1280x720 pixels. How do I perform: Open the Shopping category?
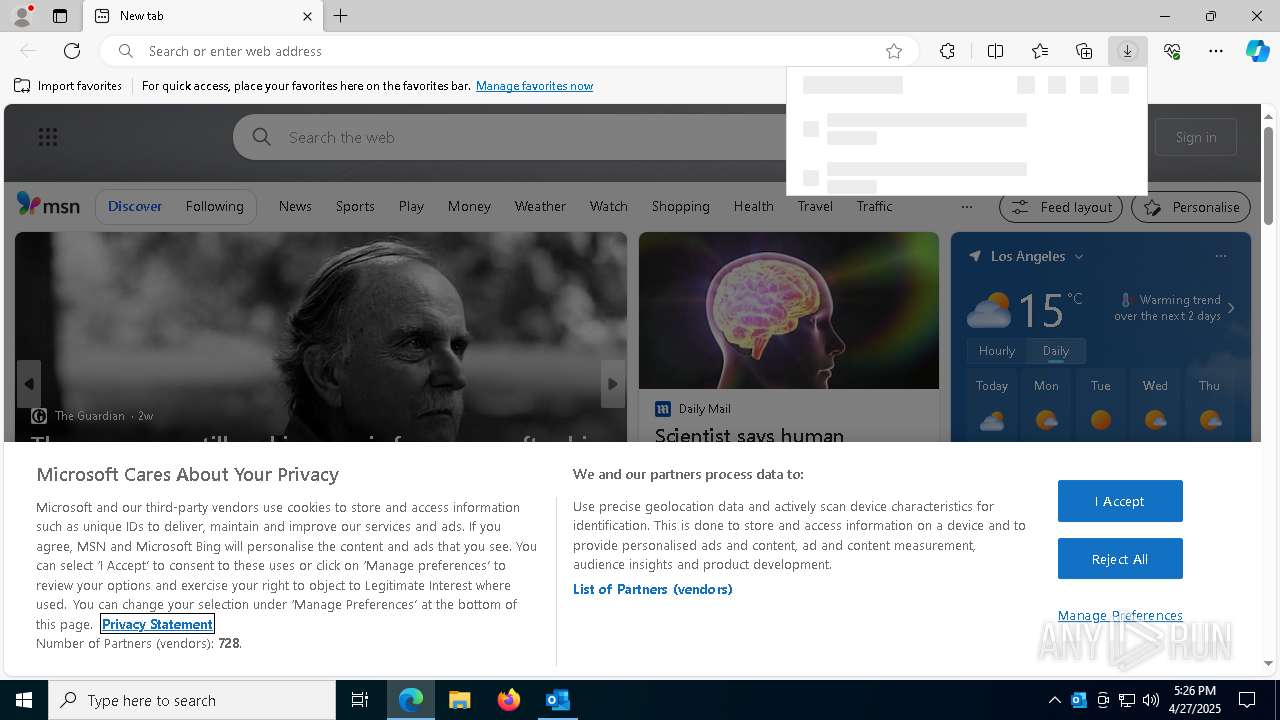pyautogui.click(x=680, y=206)
